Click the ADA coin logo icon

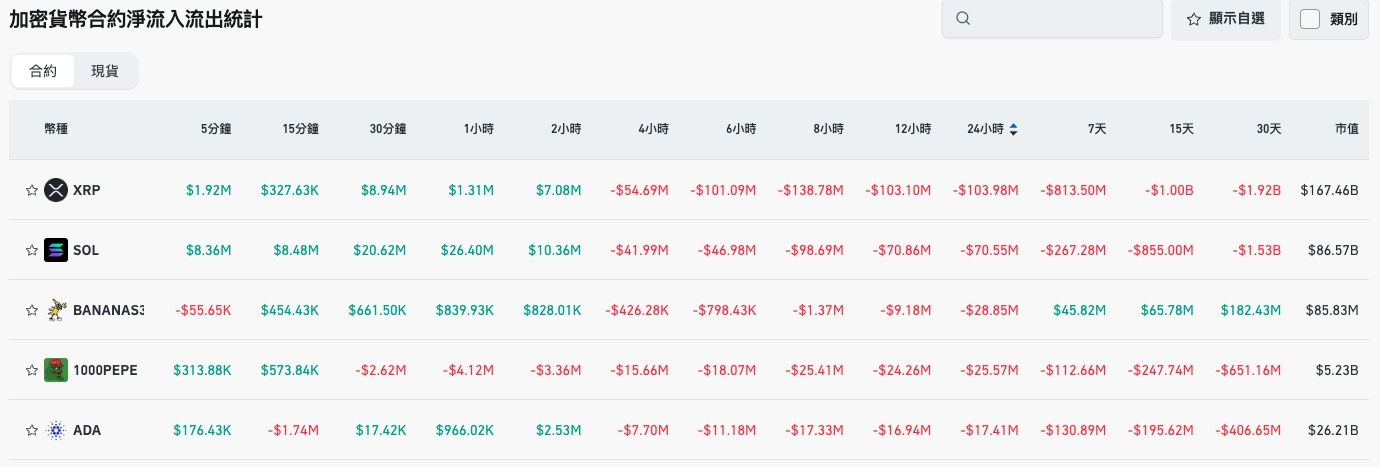tap(56, 430)
